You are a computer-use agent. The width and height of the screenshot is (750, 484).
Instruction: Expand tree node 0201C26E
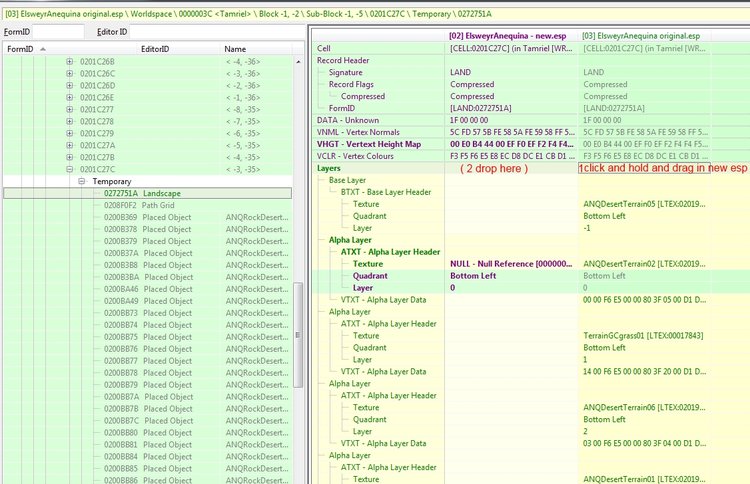pos(69,98)
